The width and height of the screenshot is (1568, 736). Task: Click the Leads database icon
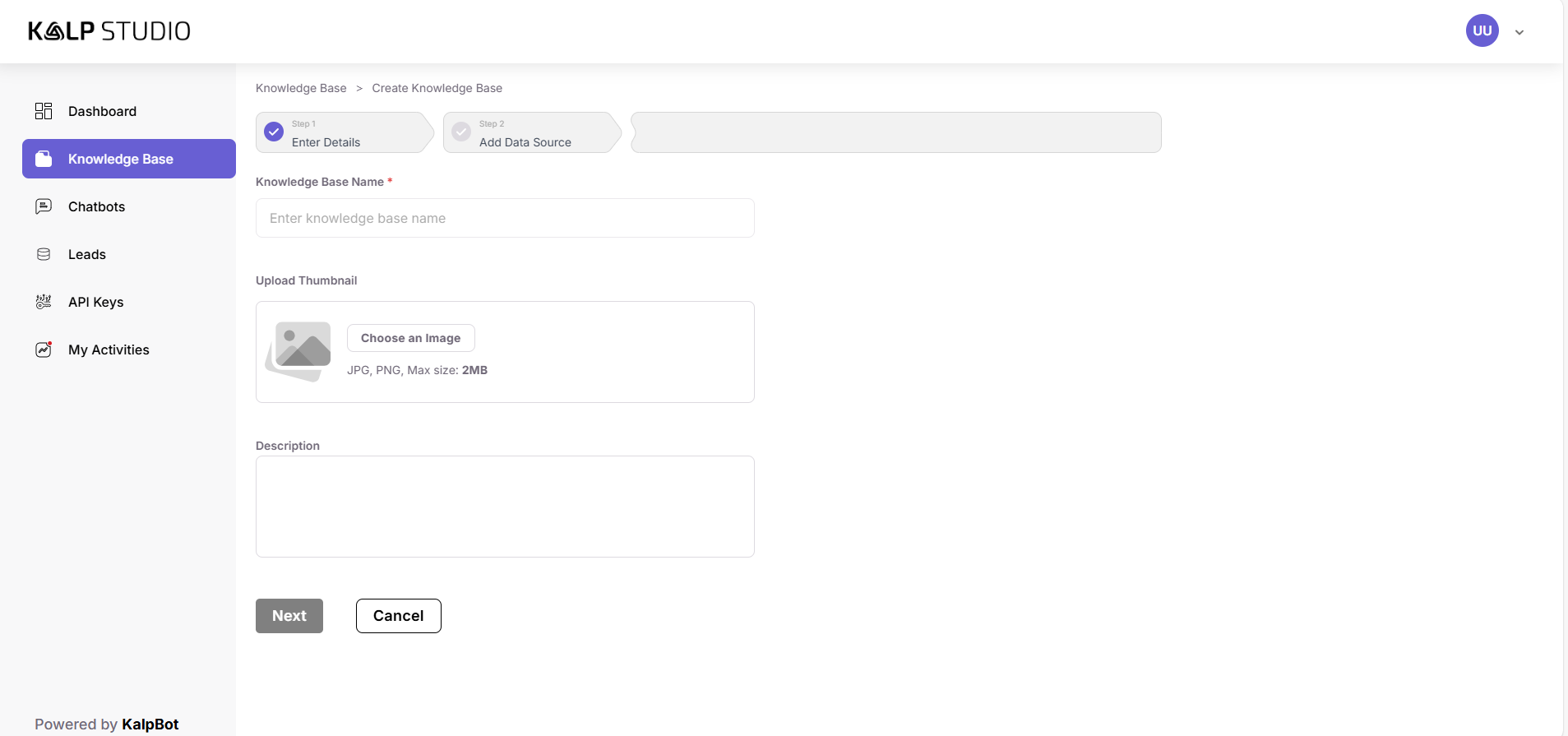[x=44, y=254]
